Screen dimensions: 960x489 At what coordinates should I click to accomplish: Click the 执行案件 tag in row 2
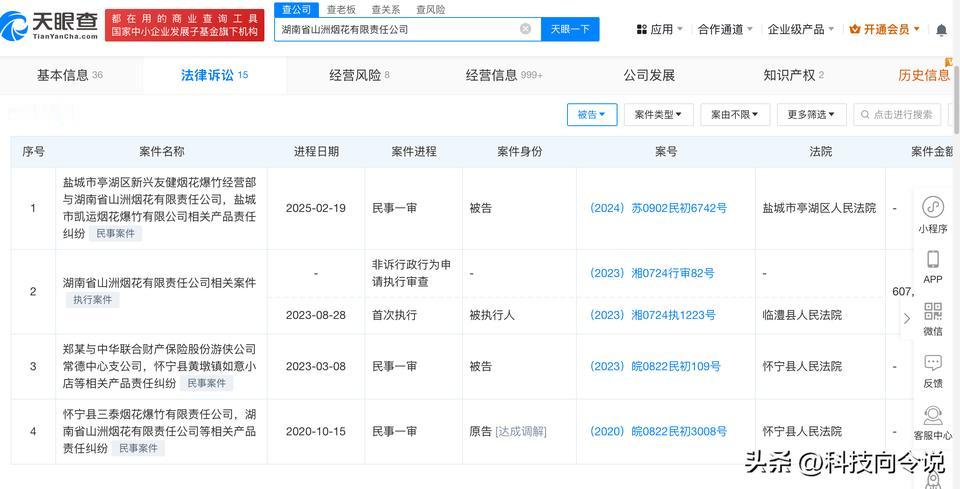pyautogui.click(x=93, y=300)
